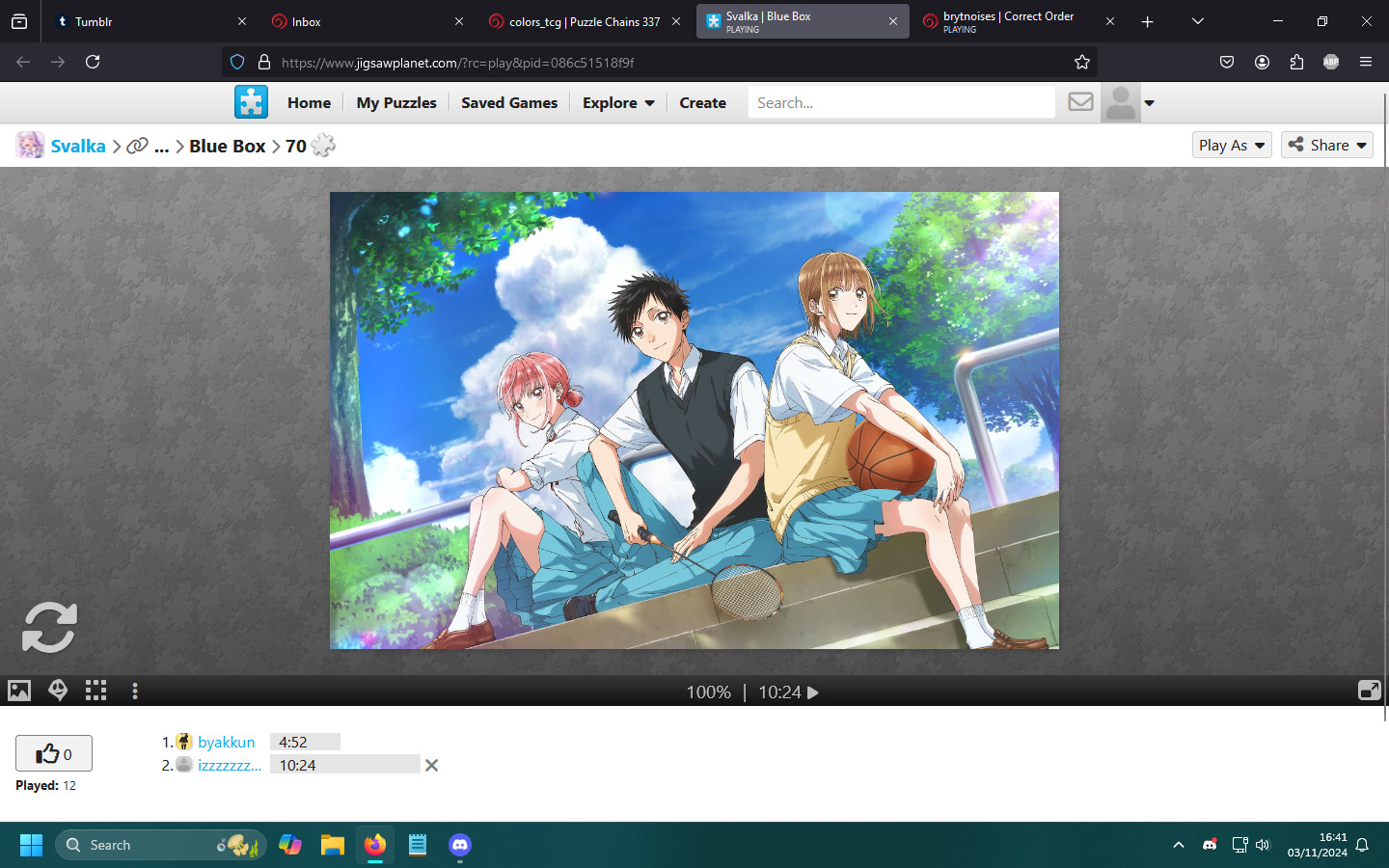Viewport: 1389px width, 868px height.
Task: Open the more options vertical dots menu
Action: [x=135, y=691]
